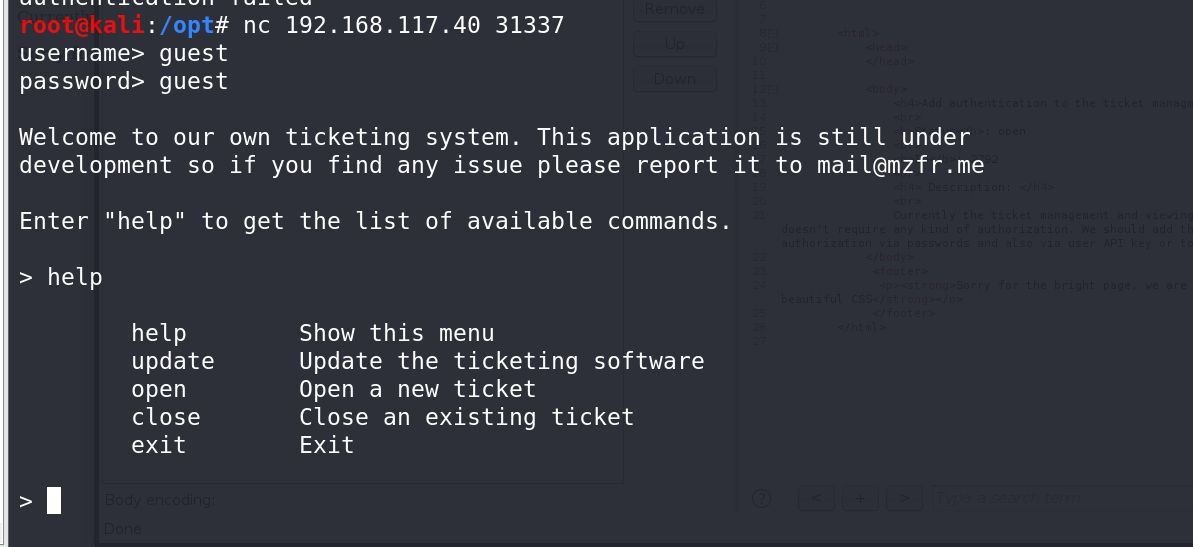The height and width of the screenshot is (547, 1193).
Task: Click the 'open' command in help list
Action: pos(158,390)
